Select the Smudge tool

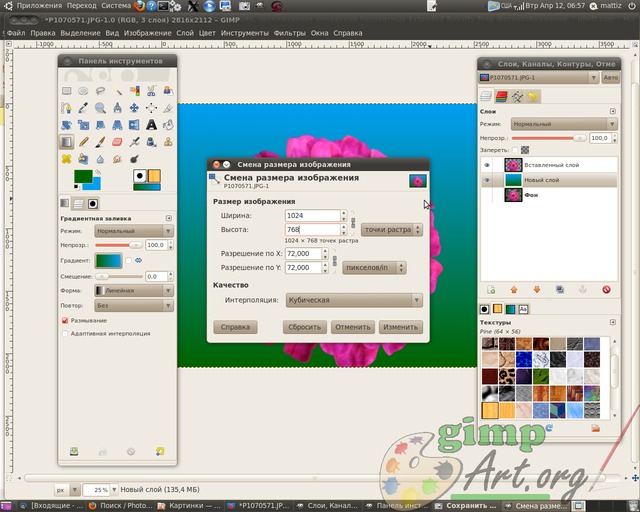coord(118,159)
